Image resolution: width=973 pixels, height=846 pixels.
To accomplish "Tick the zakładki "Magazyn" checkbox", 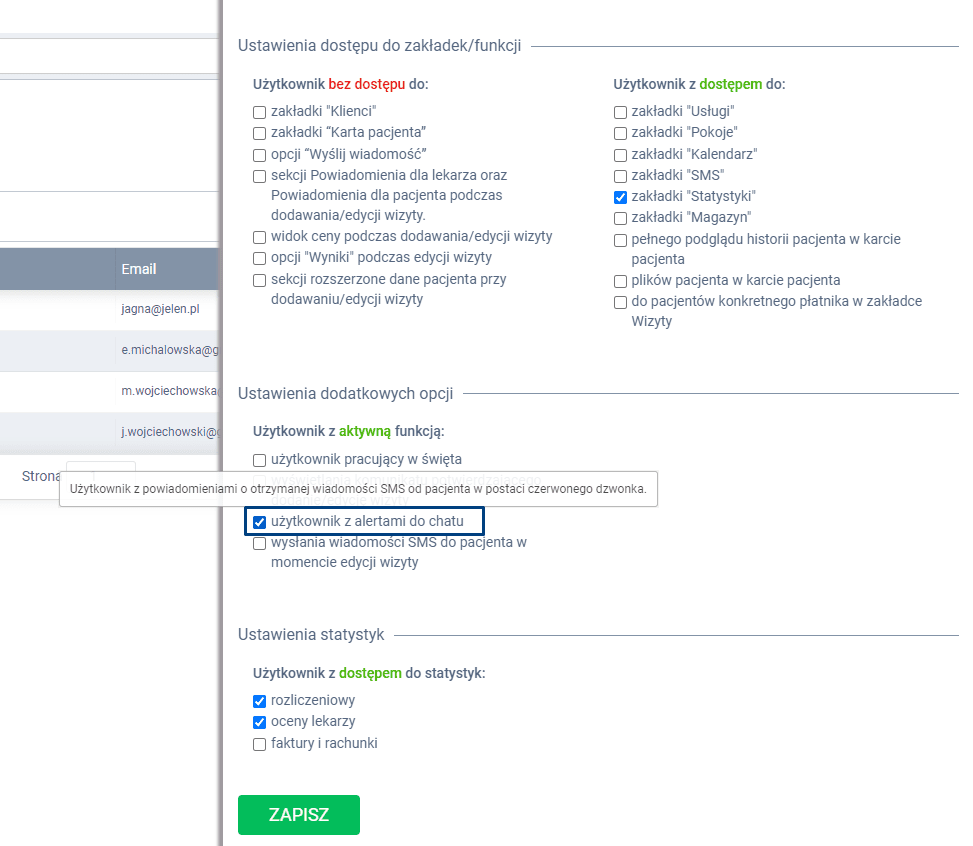I will tap(620, 218).
